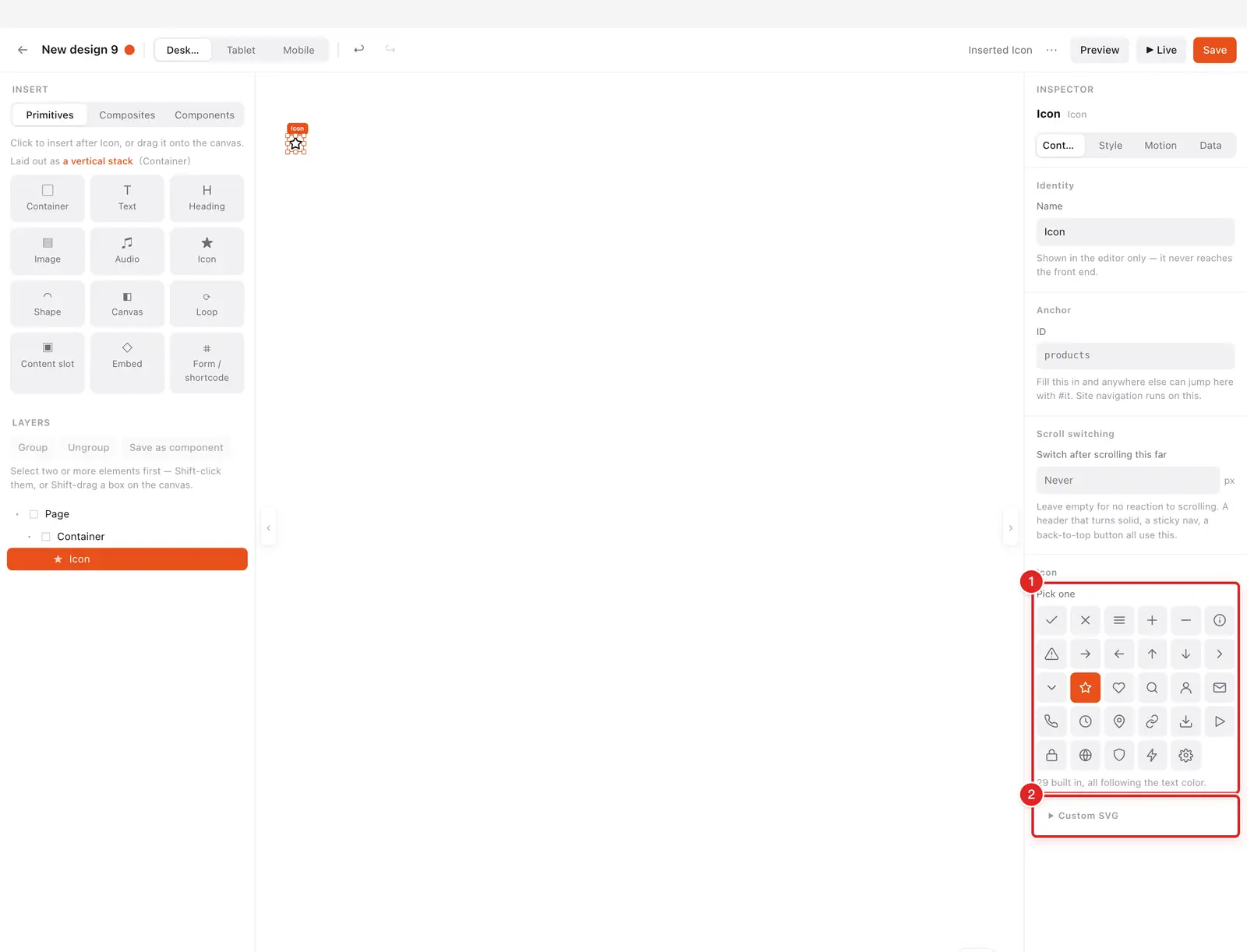This screenshot has height=952, width=1247.
Task: Click the Live button
Action: click(1161, 50)
